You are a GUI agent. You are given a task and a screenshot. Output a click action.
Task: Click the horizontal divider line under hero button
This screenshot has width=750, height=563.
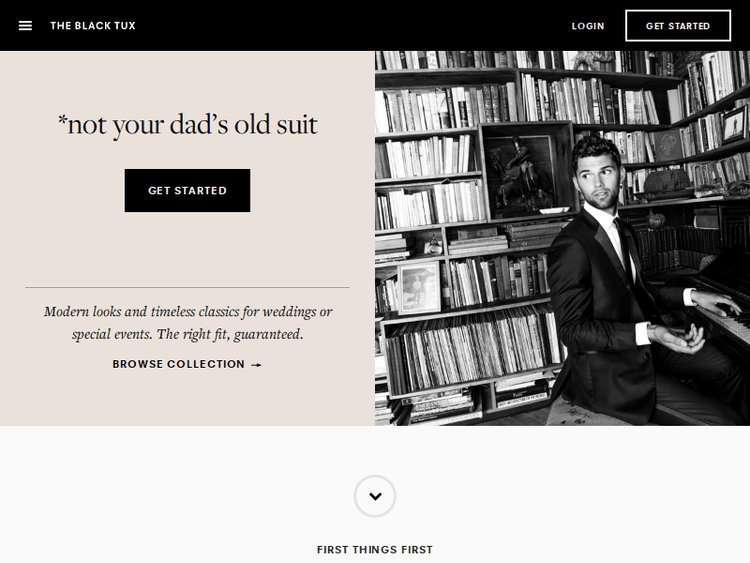[x=188, y=288]
